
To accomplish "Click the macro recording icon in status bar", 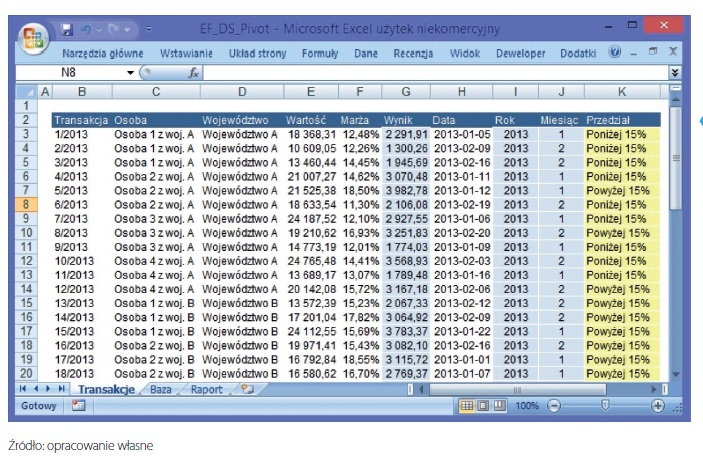I will pos(78,406).
